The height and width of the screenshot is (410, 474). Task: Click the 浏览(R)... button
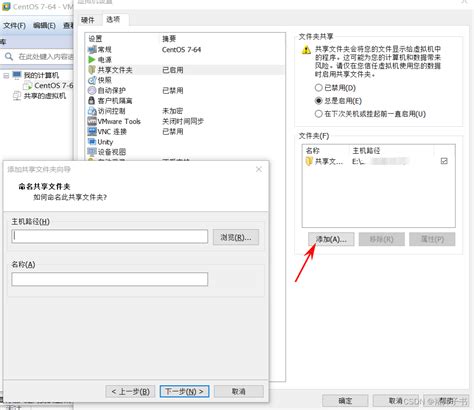click(x=236, y=237)
